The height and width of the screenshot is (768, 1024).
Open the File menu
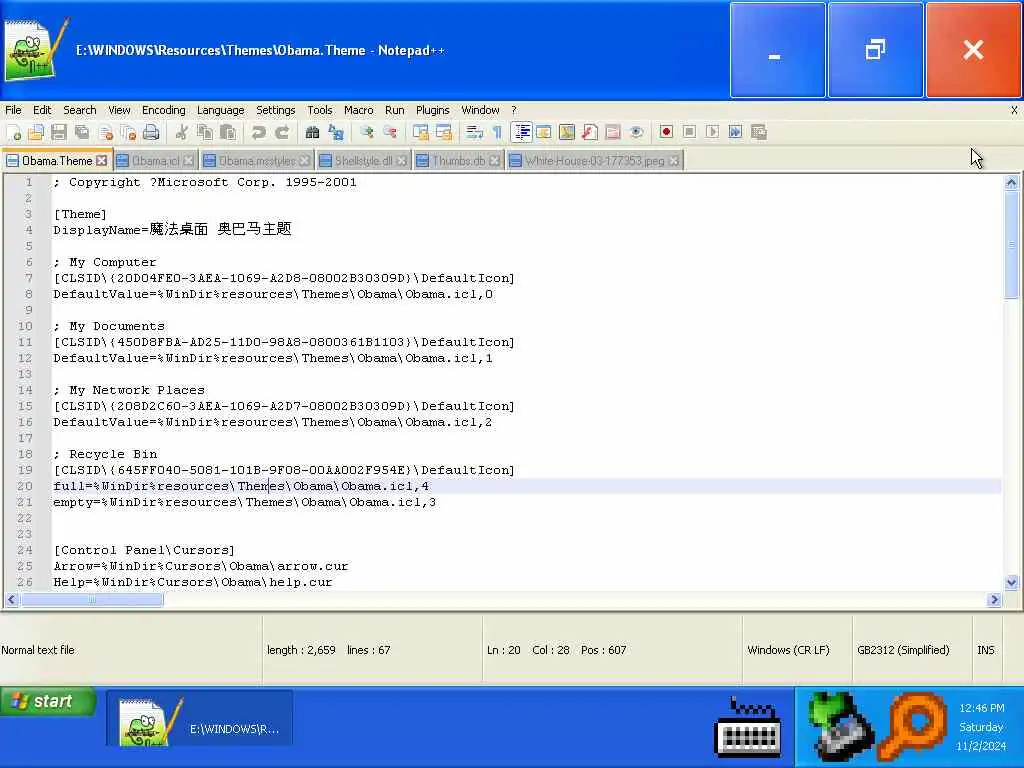[13, 110]
